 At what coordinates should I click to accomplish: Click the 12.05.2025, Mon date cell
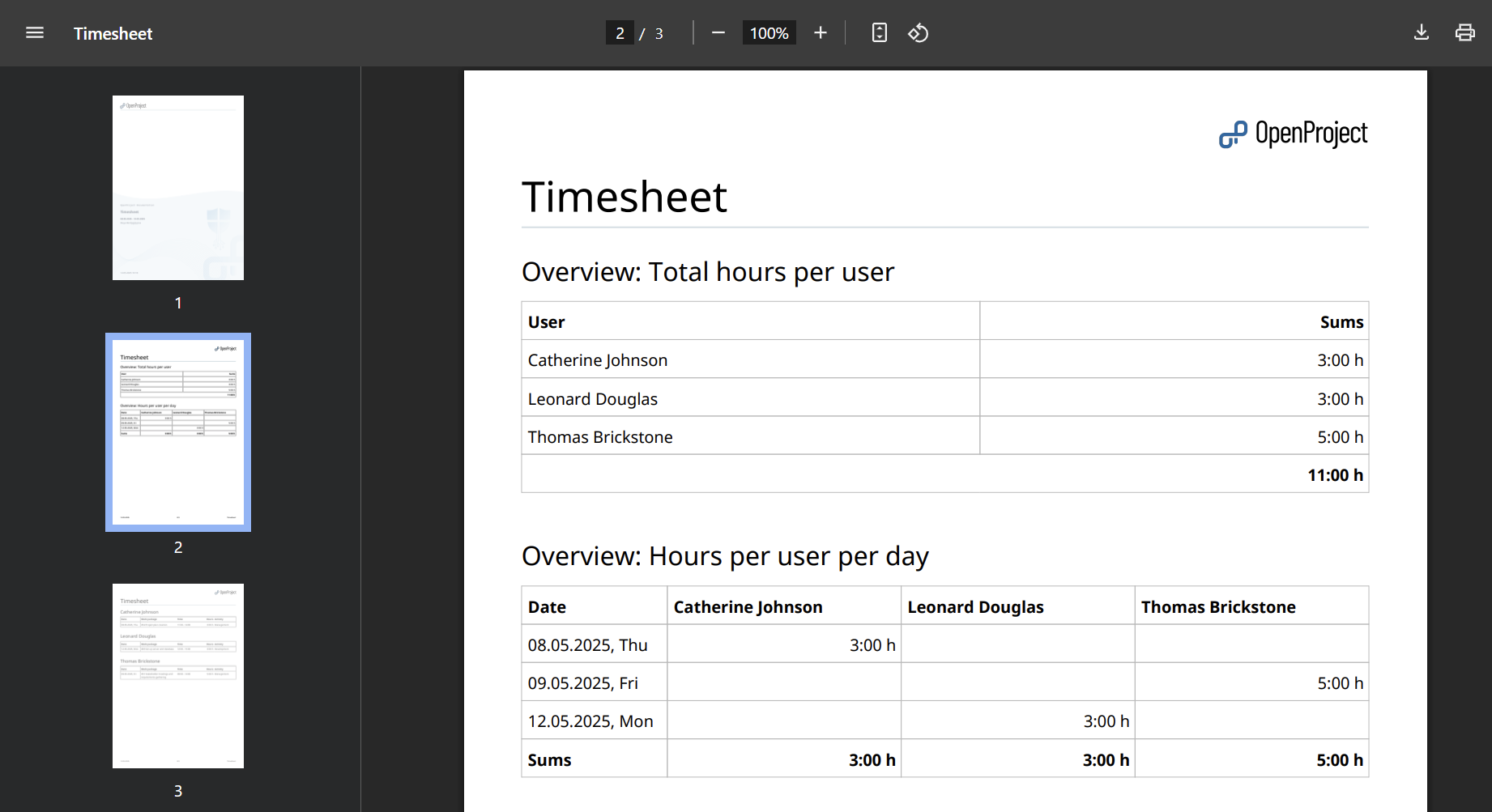tap(590, 720)
